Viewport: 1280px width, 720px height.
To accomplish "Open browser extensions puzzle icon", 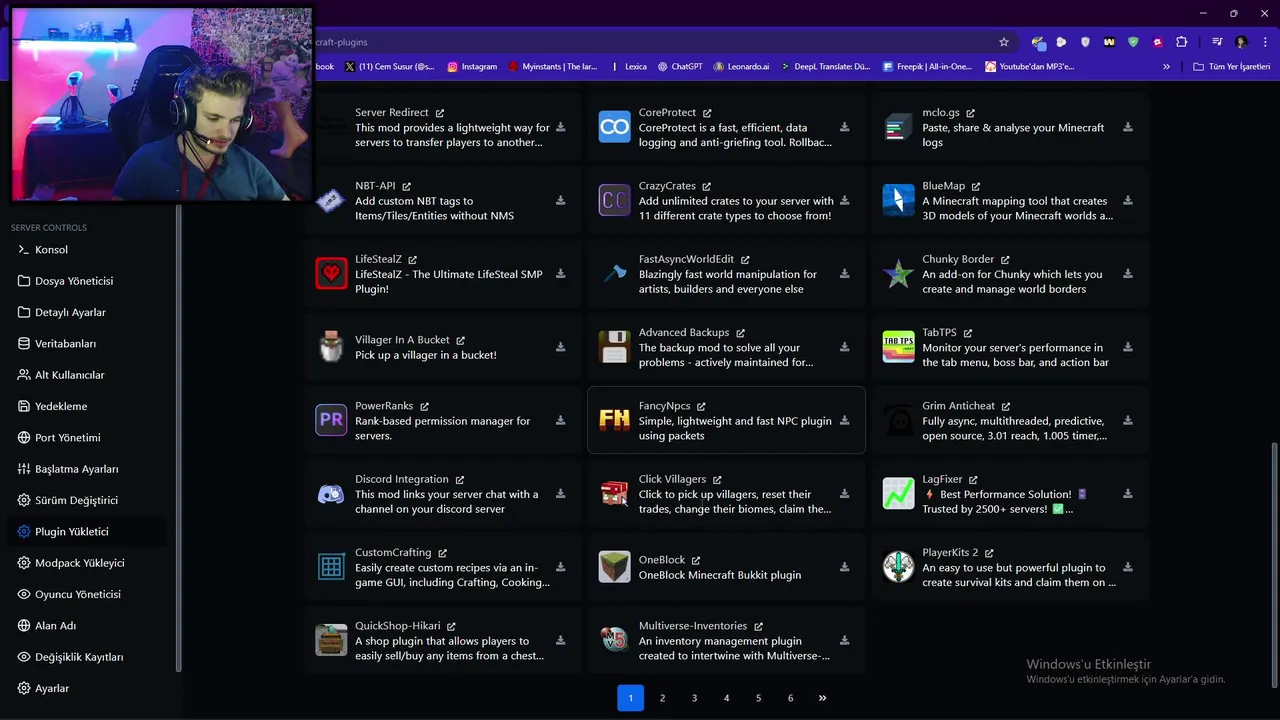I will [1181, 42].
